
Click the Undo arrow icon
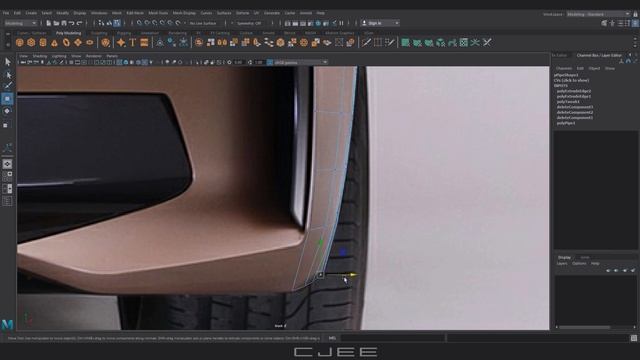point(71,23)
